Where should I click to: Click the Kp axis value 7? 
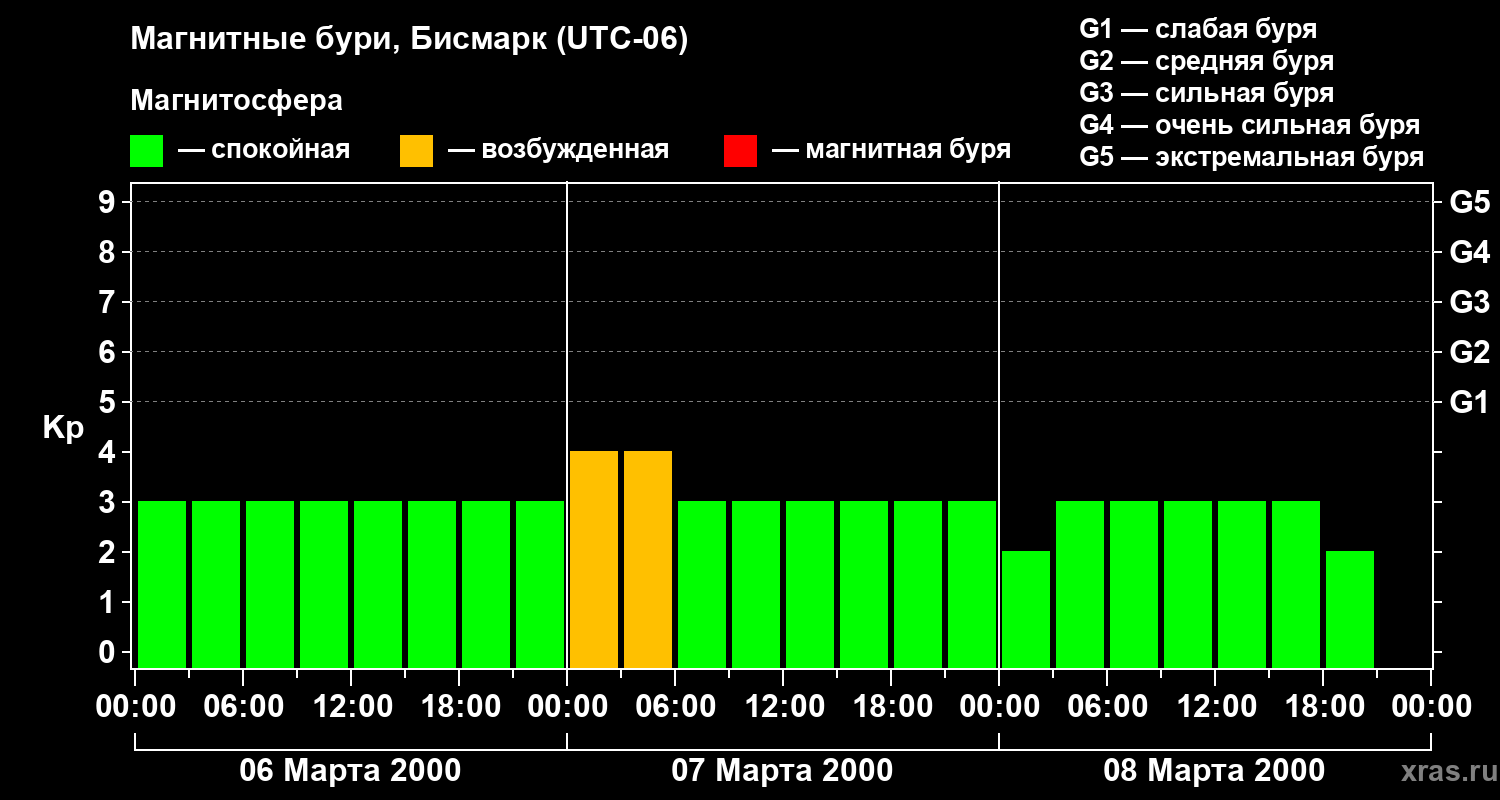[x=109, y=302]
